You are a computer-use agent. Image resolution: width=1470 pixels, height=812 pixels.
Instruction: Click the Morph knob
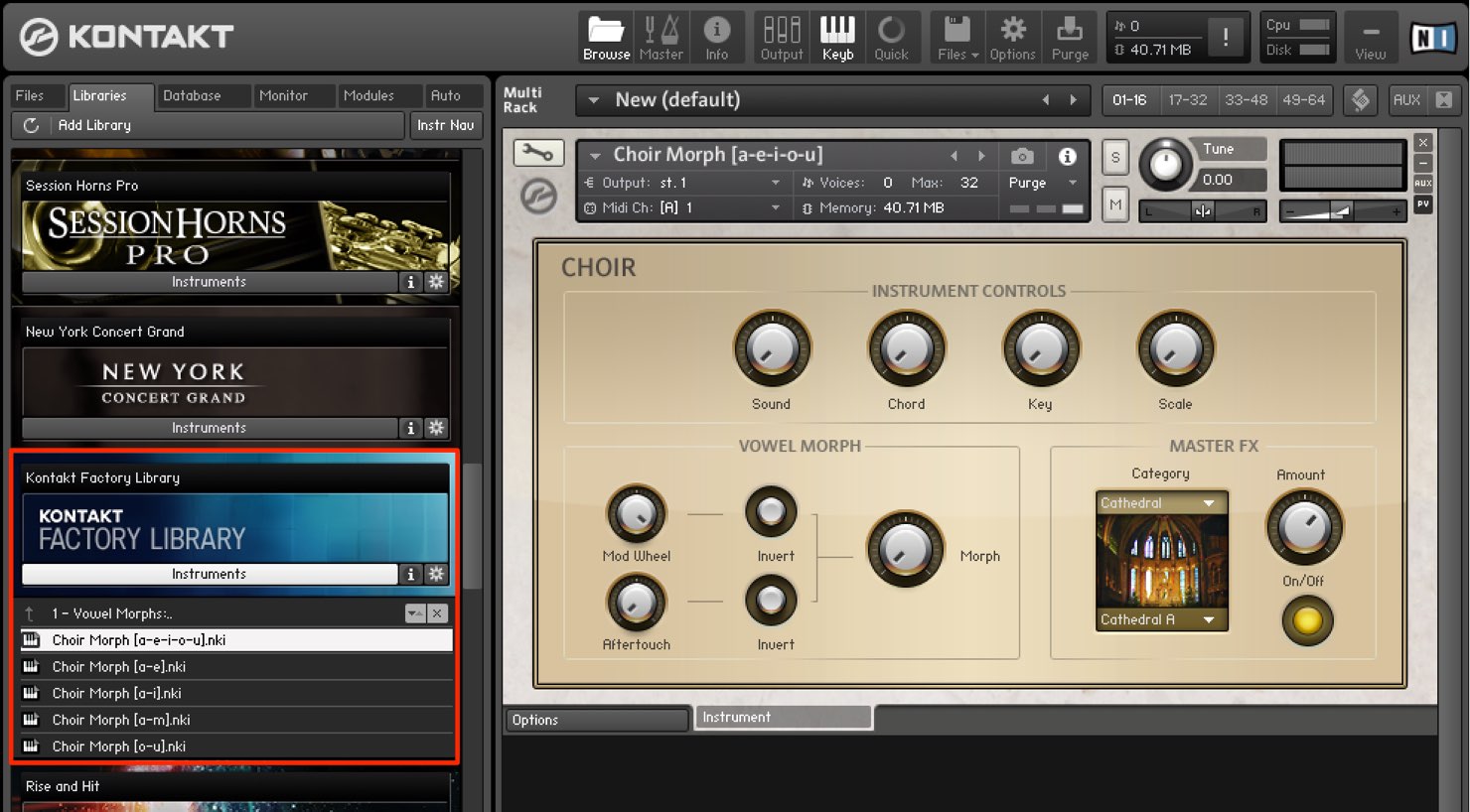[x=905, y=549]
